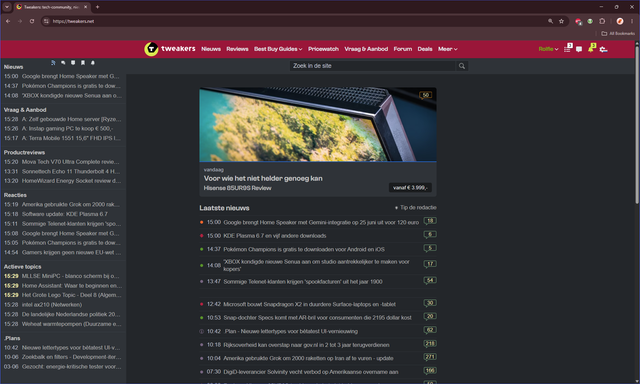
Task: Open Pokémon Champions gratis Android en iOS article
Action: pos(304,249)
